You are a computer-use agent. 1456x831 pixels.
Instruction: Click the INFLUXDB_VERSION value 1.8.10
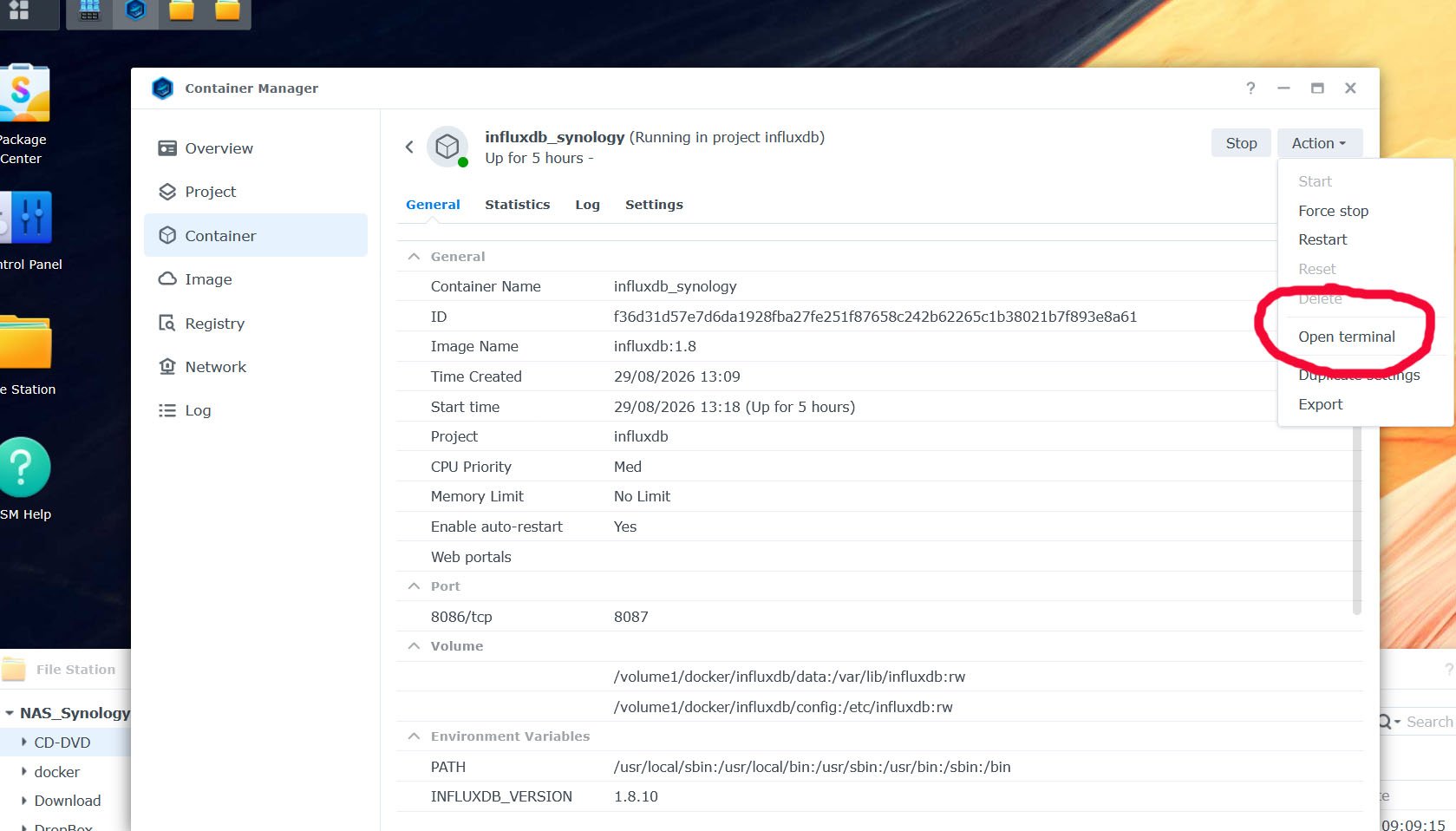coord(636,796)
